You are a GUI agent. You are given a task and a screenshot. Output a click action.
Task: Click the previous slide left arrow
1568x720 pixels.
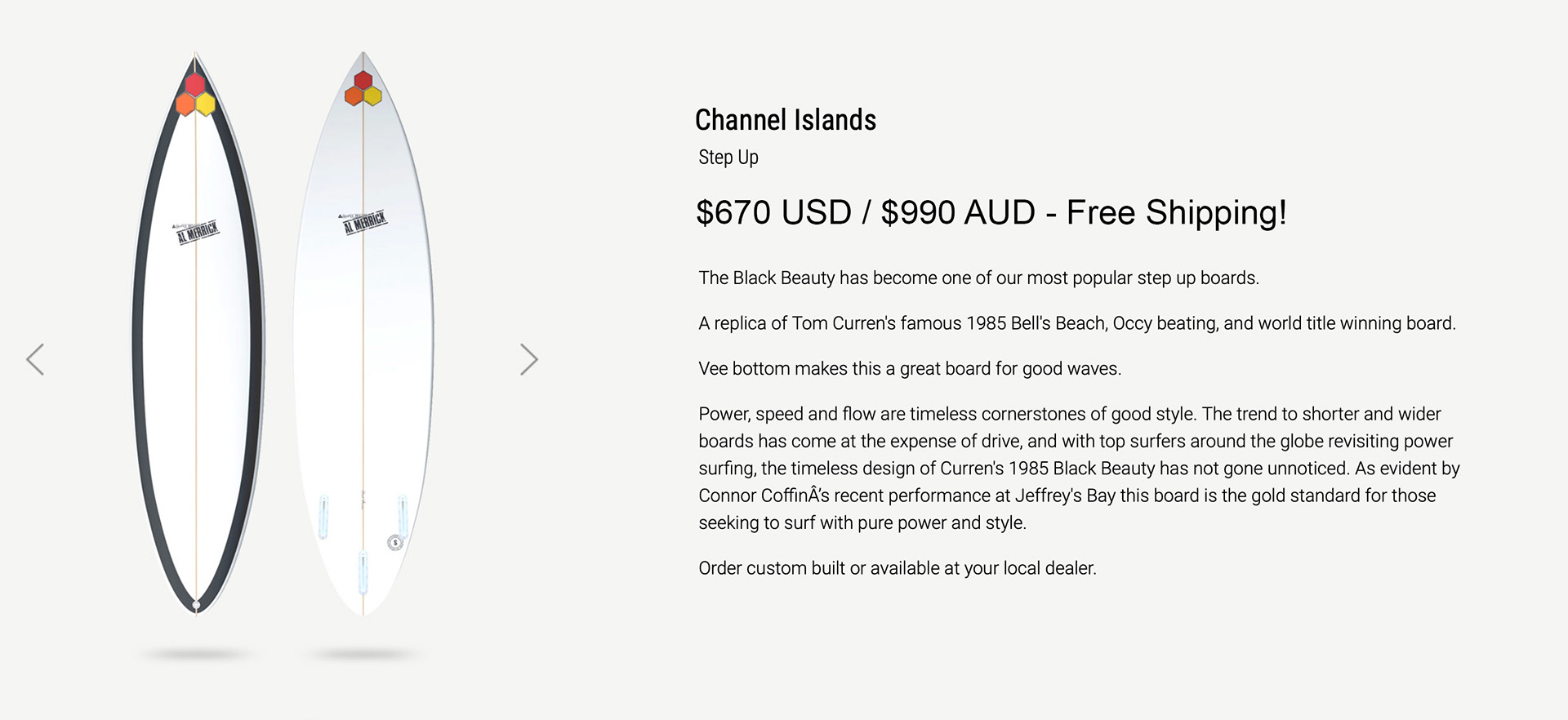tap(35, 359)
